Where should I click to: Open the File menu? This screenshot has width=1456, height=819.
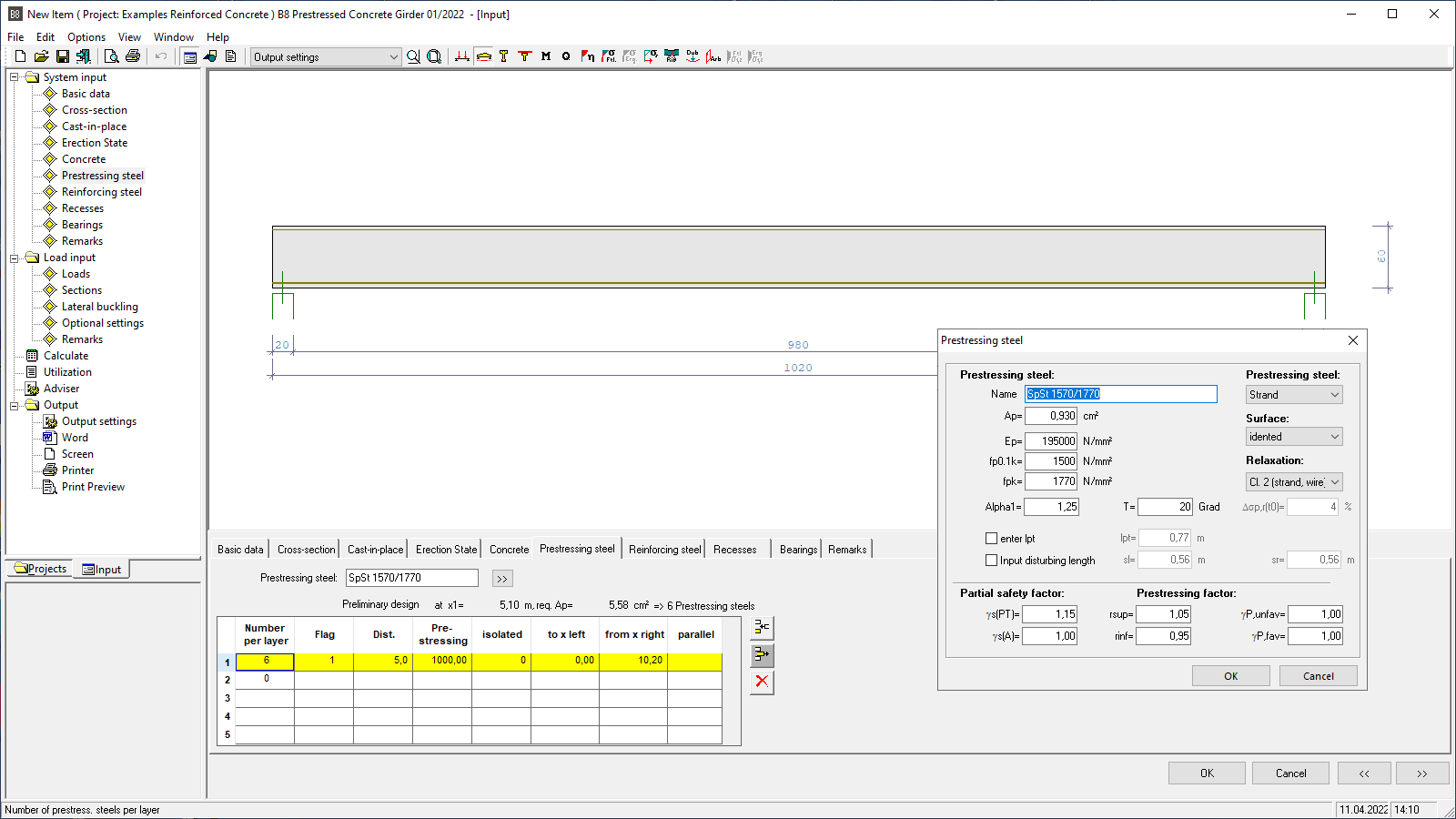click(15, 37)
